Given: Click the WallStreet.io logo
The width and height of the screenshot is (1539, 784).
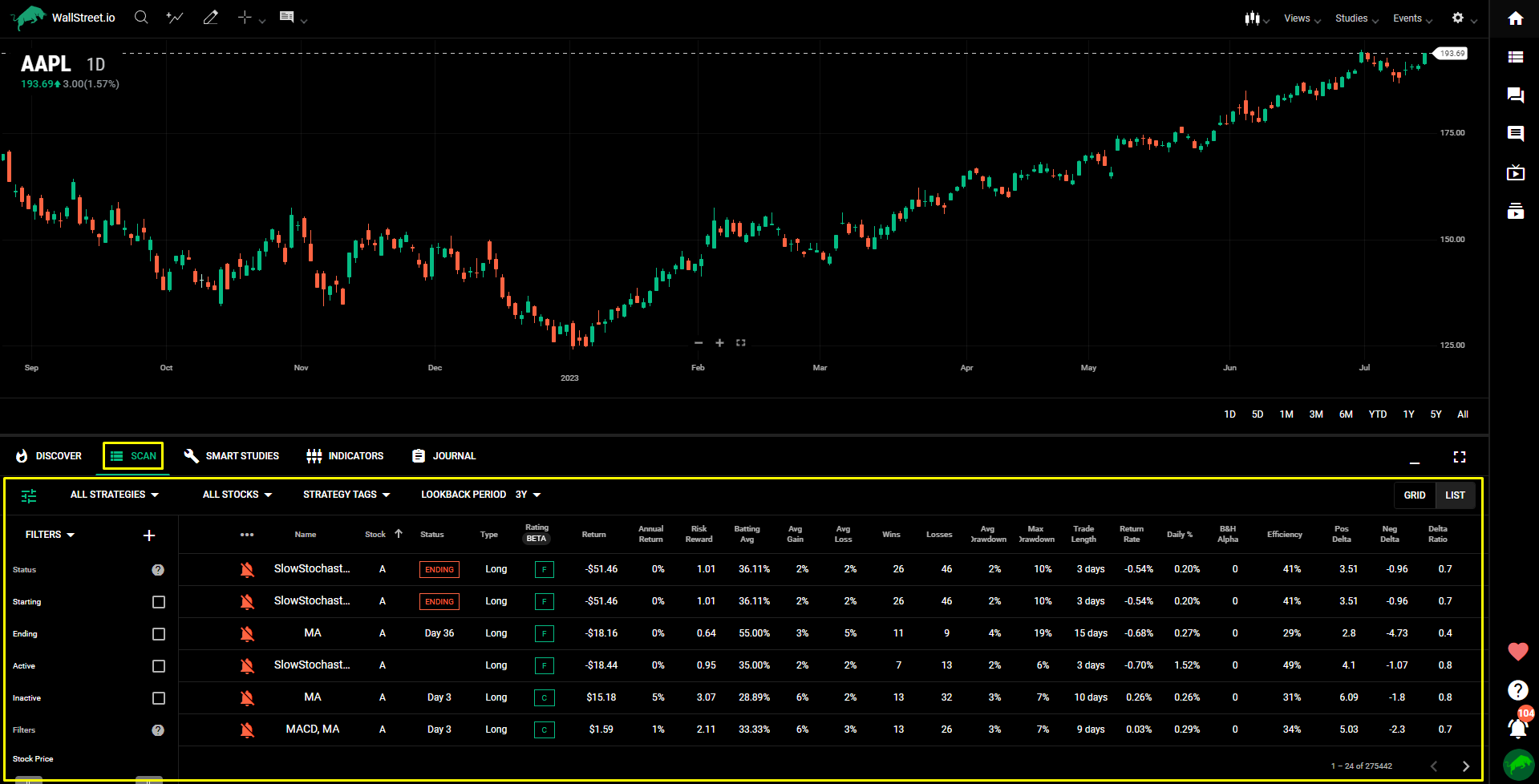Looking at the screenshot, I should coord(64,17).
